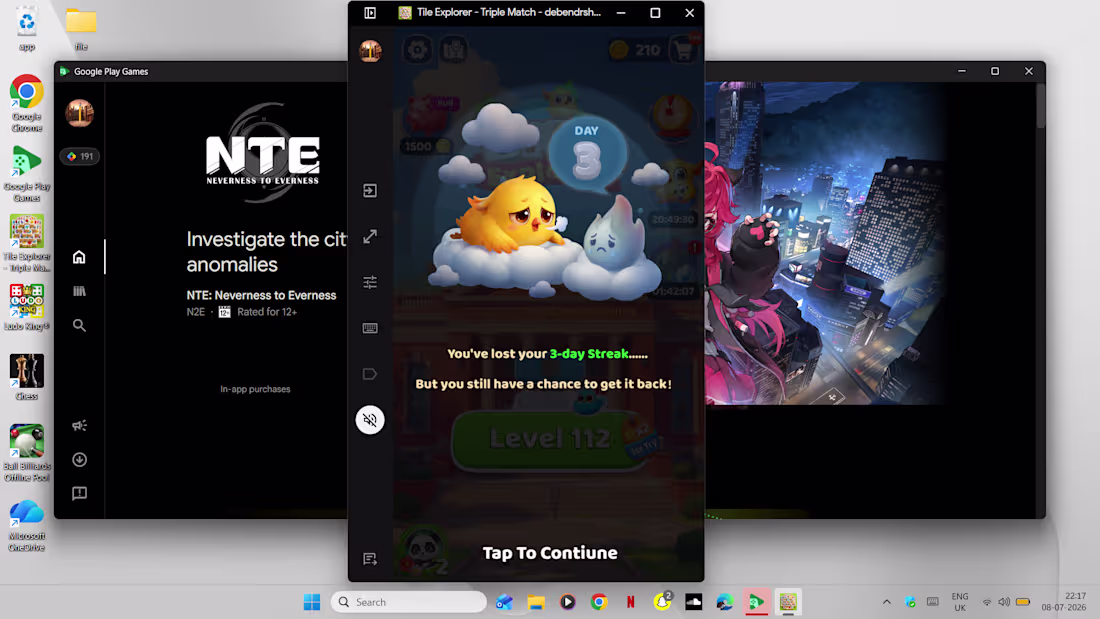Select the Microsoft OneDrive desktop shortcut
This screenshot has width=1100, height=619.
point(27,526)
